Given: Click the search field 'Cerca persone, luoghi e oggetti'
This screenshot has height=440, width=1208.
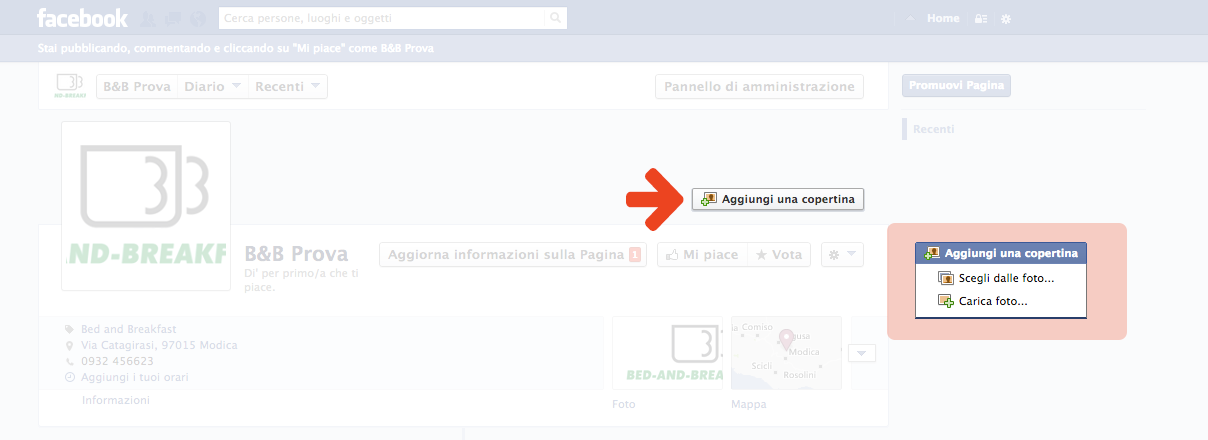Looking at the screenshot, I should point(382,18).
